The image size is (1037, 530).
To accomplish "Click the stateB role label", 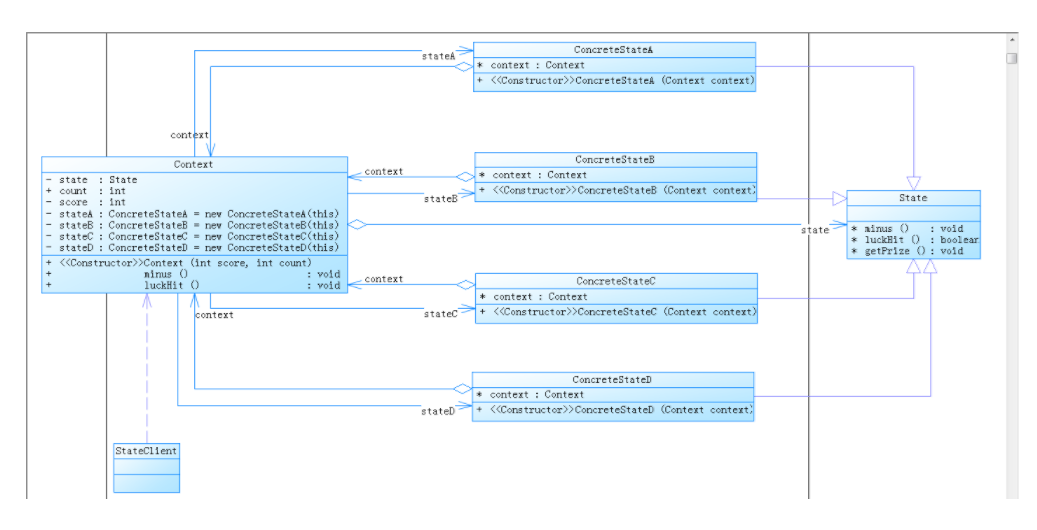I will [x=440, y=199].
